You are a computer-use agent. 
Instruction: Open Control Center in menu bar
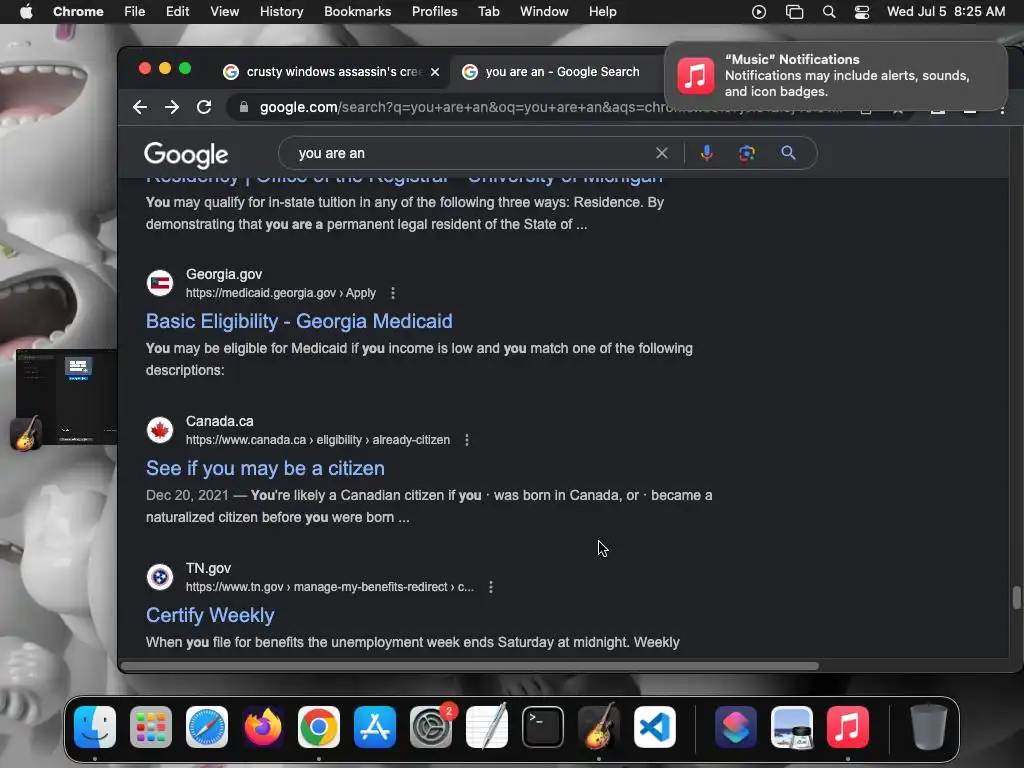[x=862, y=12]
